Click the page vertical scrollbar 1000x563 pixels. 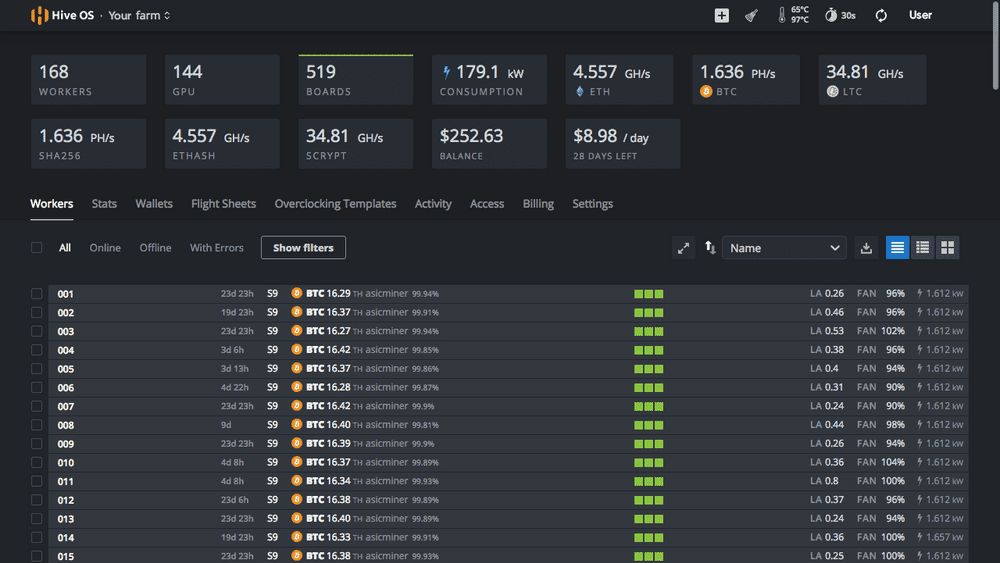996,45
